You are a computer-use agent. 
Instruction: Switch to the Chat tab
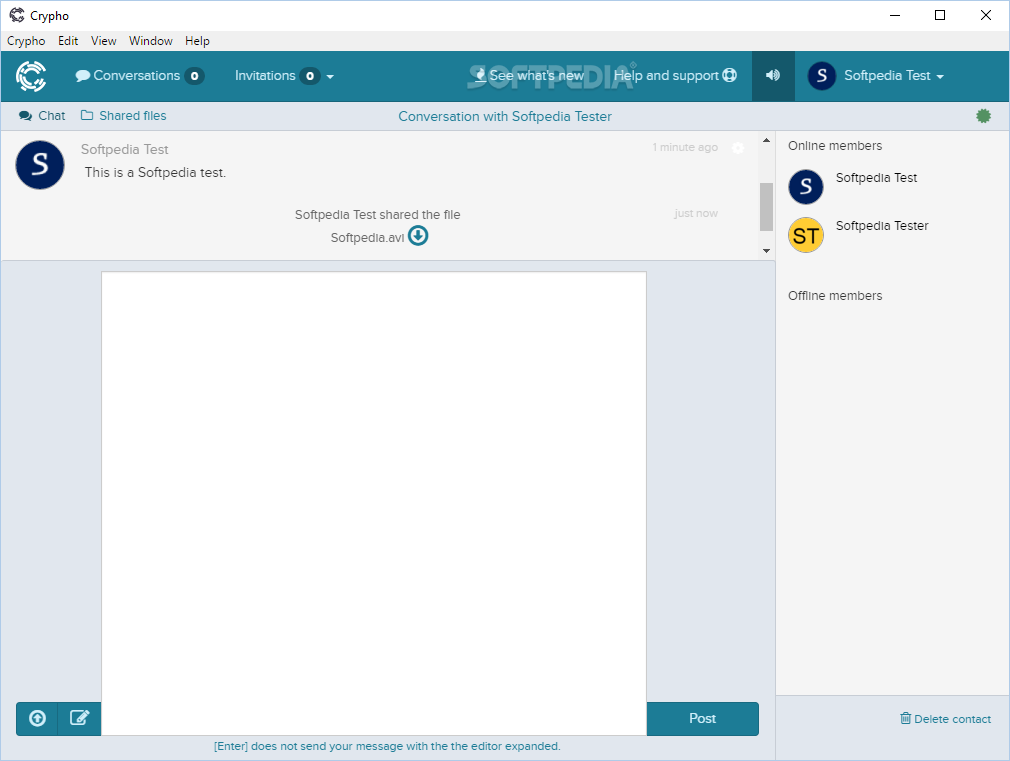click(x=43, y=116)
